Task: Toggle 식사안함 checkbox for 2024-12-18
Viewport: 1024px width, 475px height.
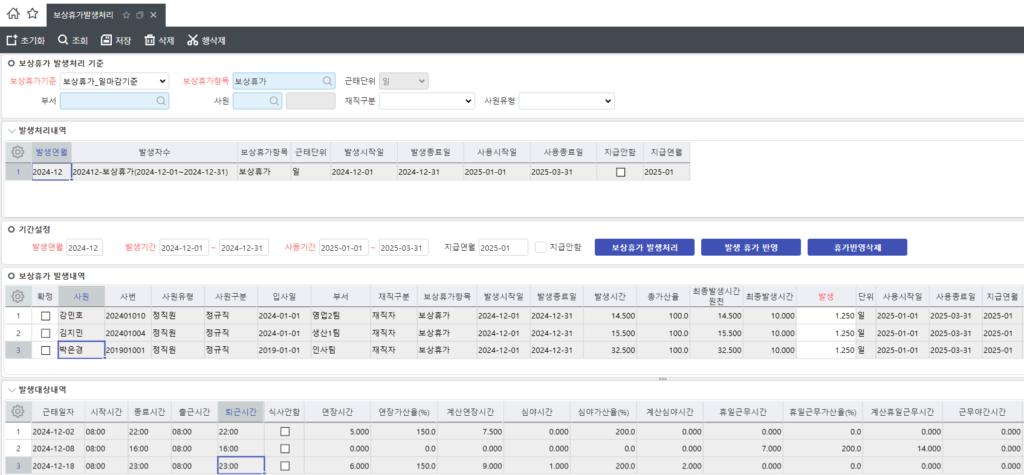Action: (284, 465)
